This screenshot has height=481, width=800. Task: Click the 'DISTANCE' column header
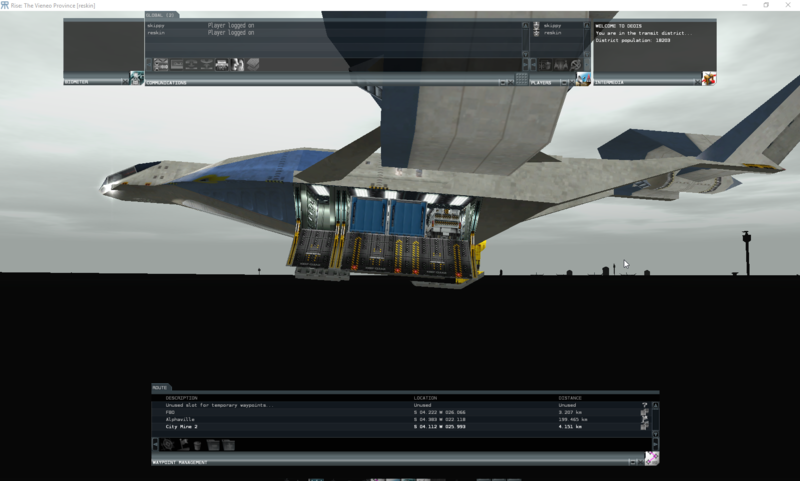[x=570, y=398]
